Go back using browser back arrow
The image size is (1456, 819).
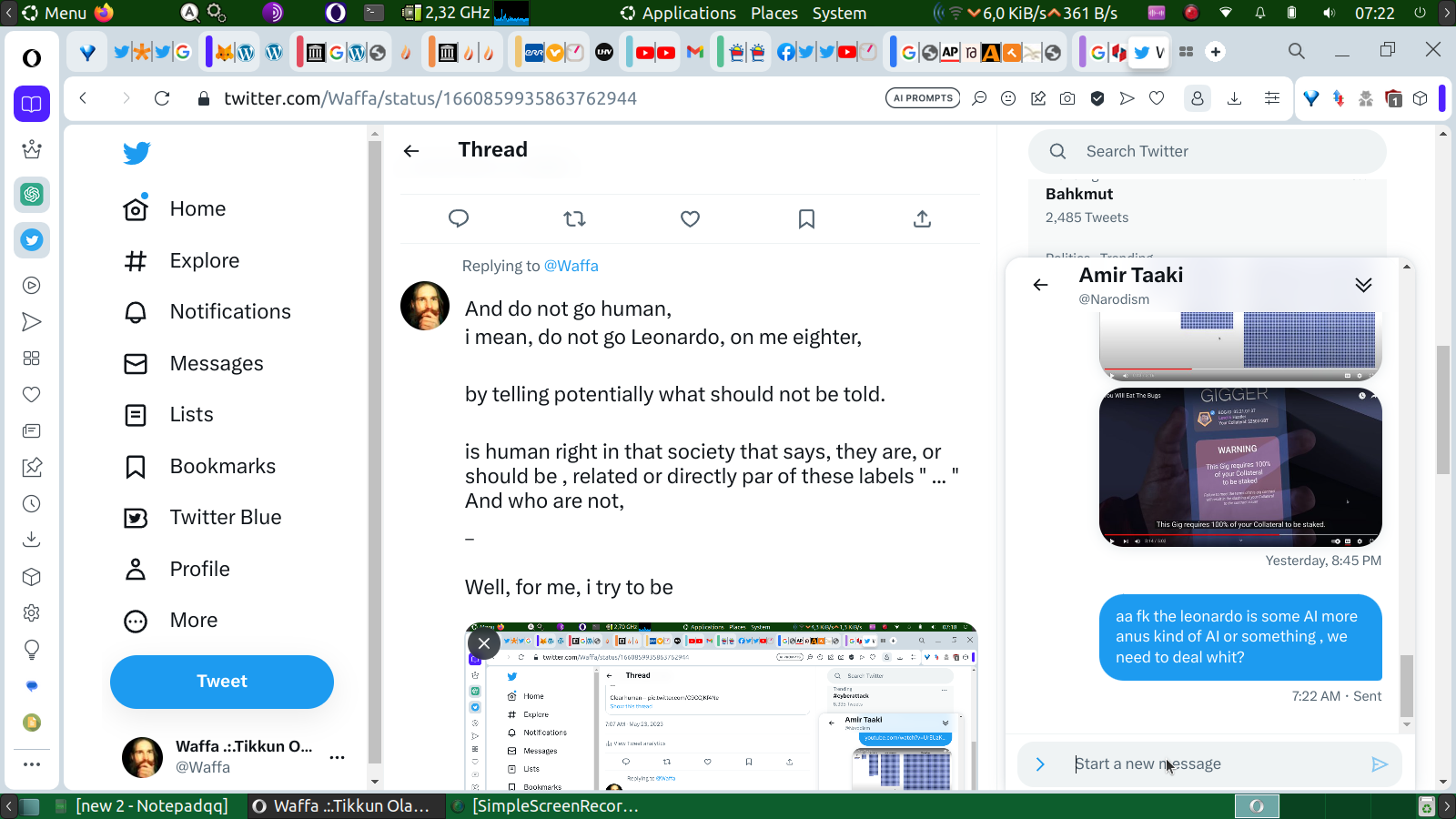(83, 98)
